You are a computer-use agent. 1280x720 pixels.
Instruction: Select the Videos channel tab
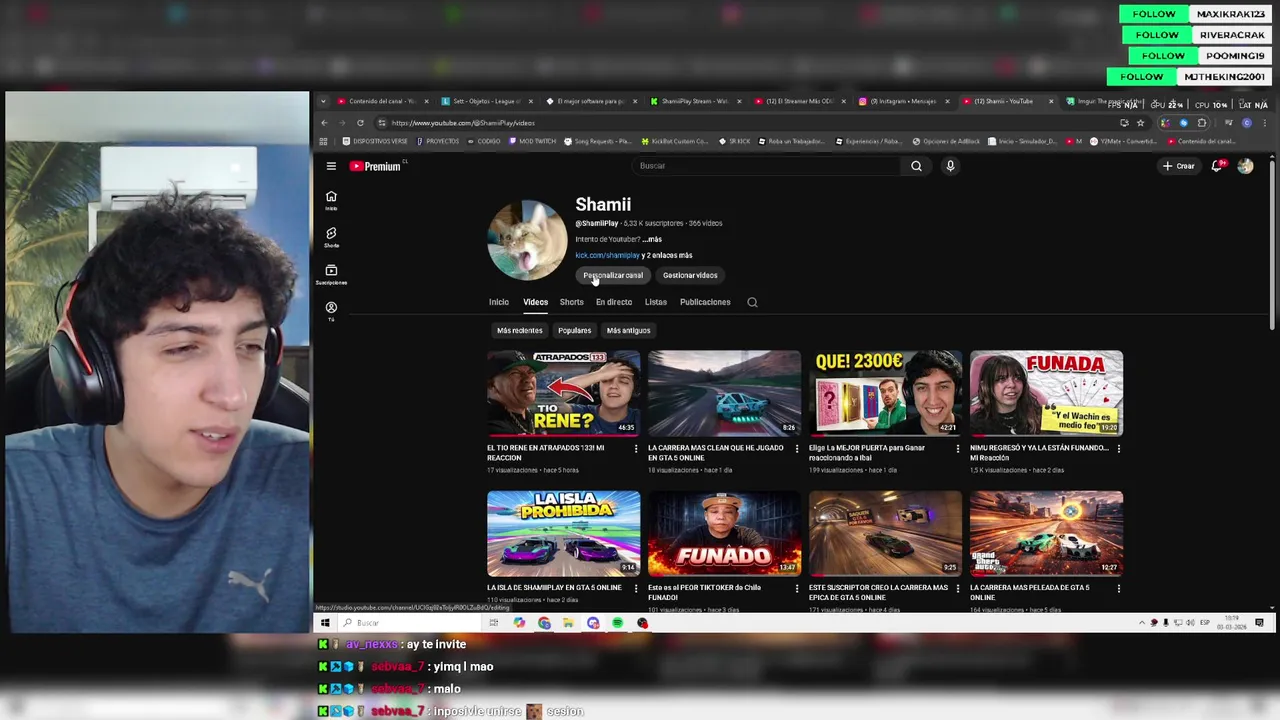point(535,302)
